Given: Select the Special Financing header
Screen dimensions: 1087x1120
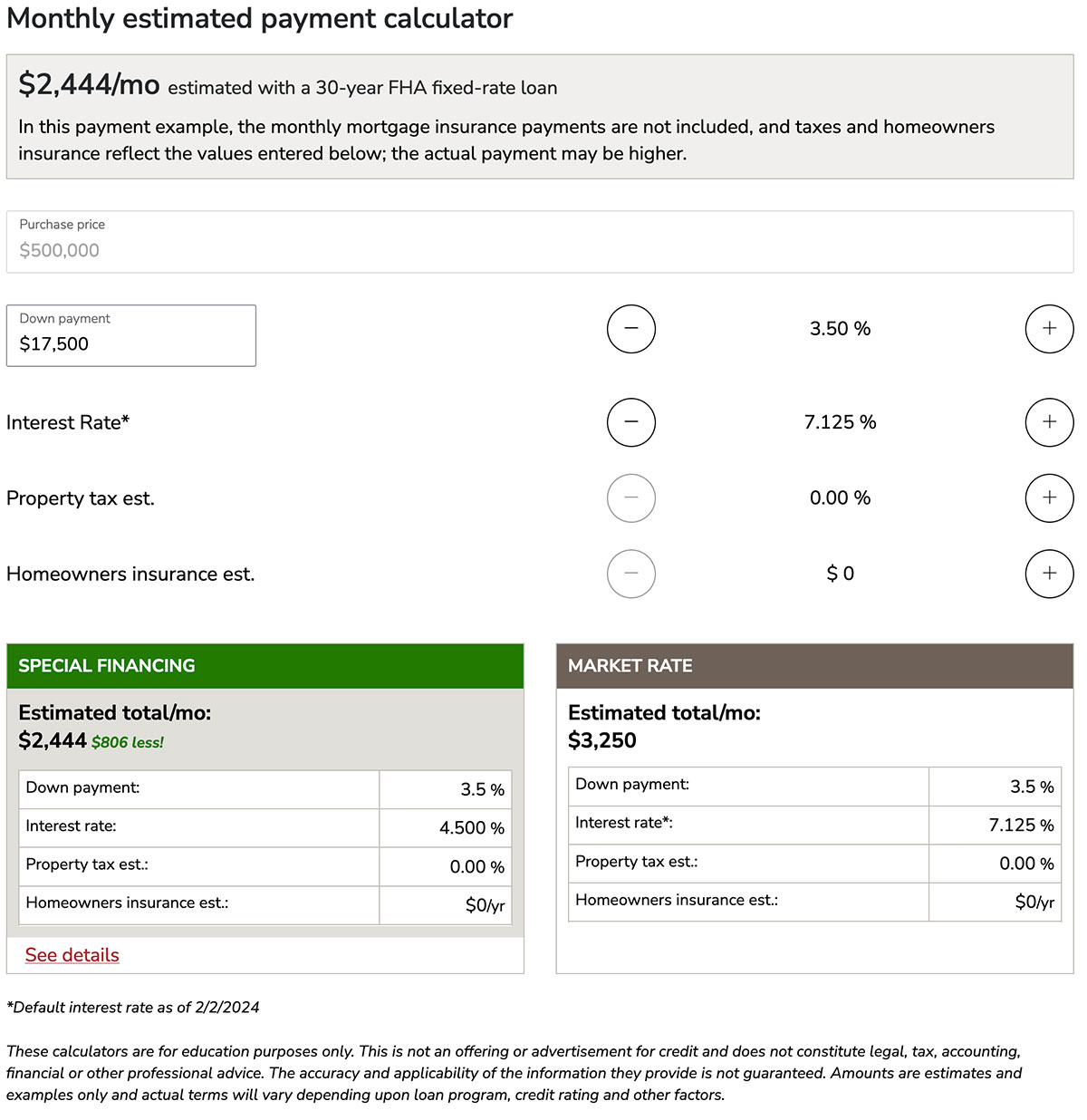Looking at the screenshot, I should click(265, 666).
